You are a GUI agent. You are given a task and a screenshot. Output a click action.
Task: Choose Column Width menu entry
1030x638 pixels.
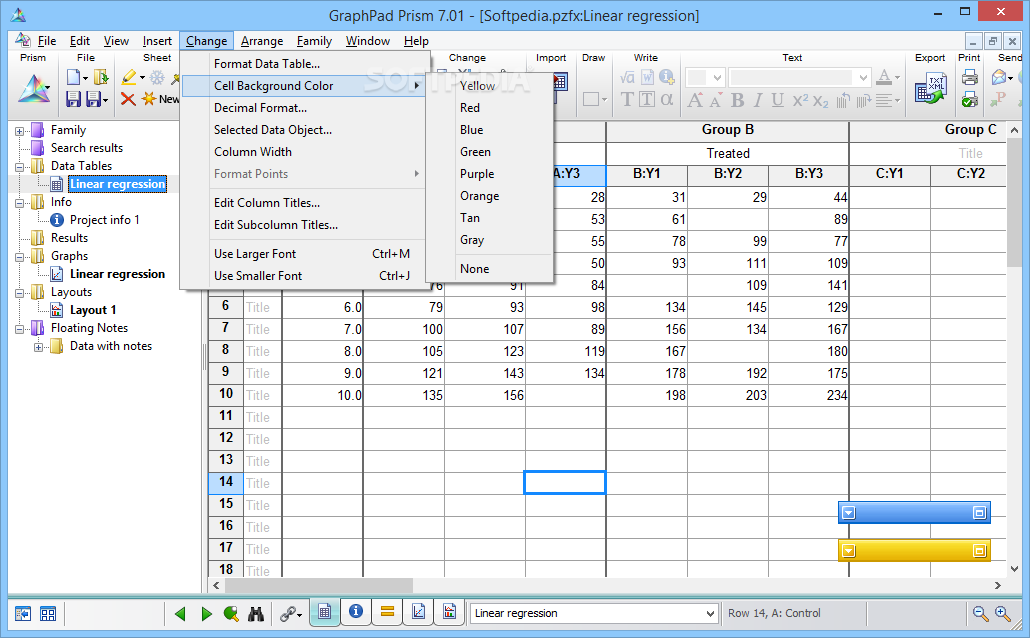[305, 152]
